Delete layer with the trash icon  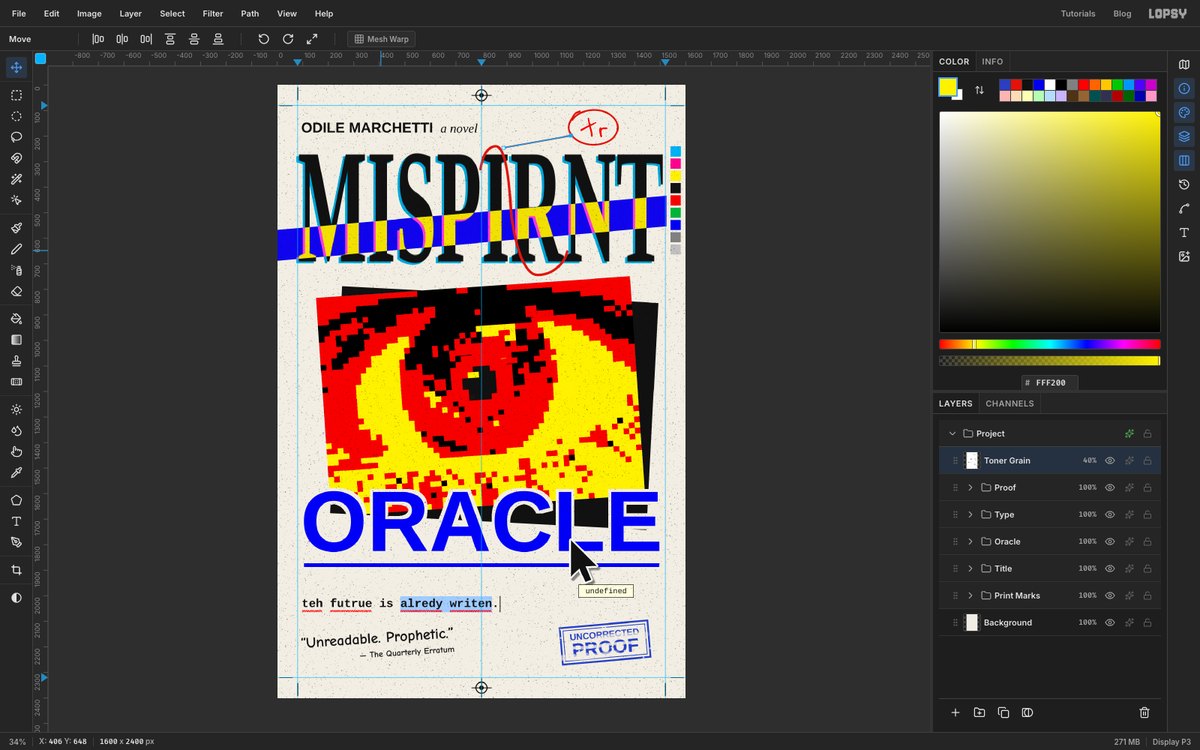tap(1144, 713)
